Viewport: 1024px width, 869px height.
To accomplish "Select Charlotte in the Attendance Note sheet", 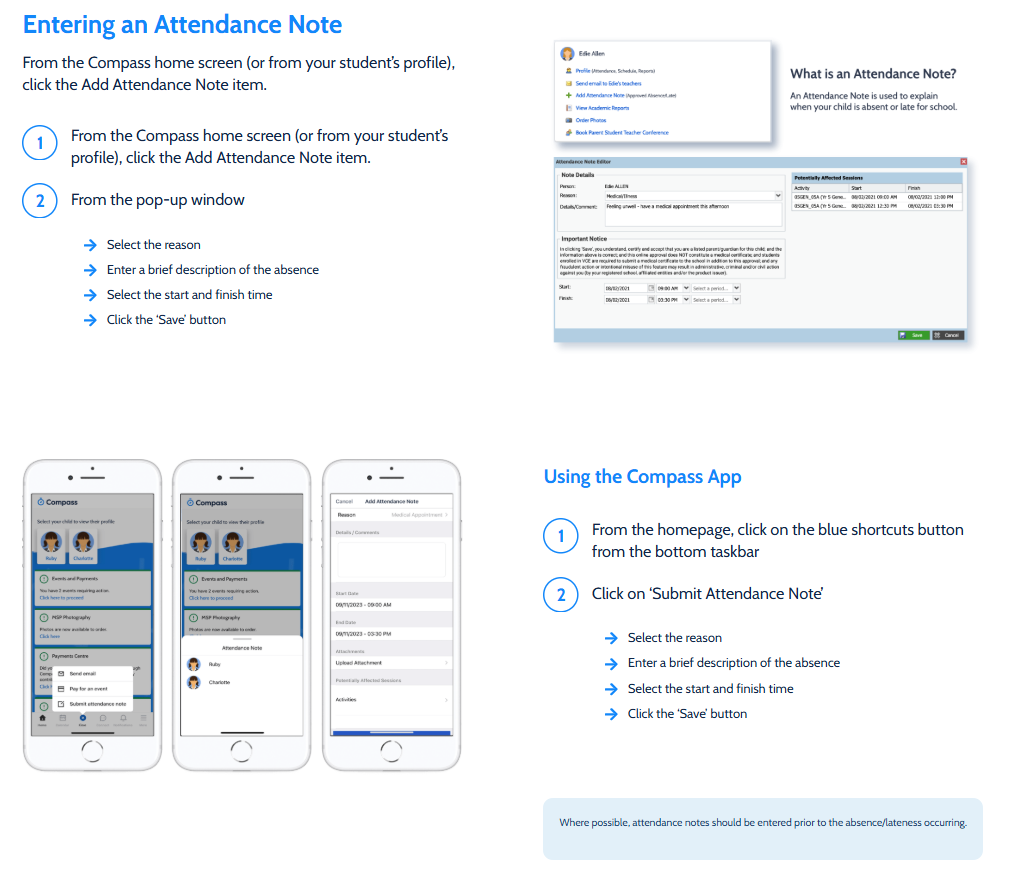I will tap(218, 682).
